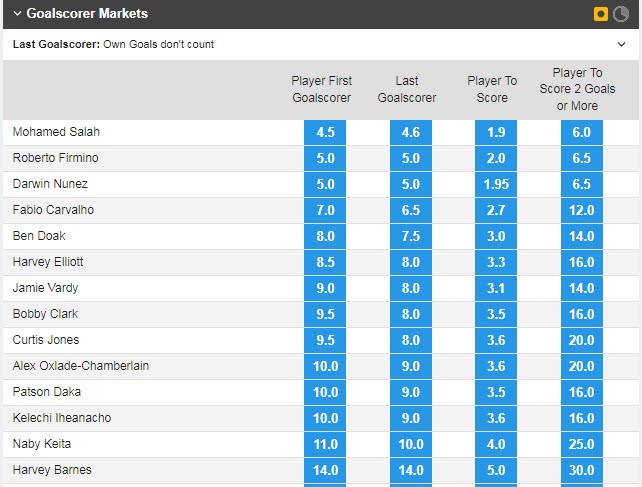This screenshot has width=642, height=487.
Task: Click the Goalscorer Markets header title
Action: (x=87, y=14)
